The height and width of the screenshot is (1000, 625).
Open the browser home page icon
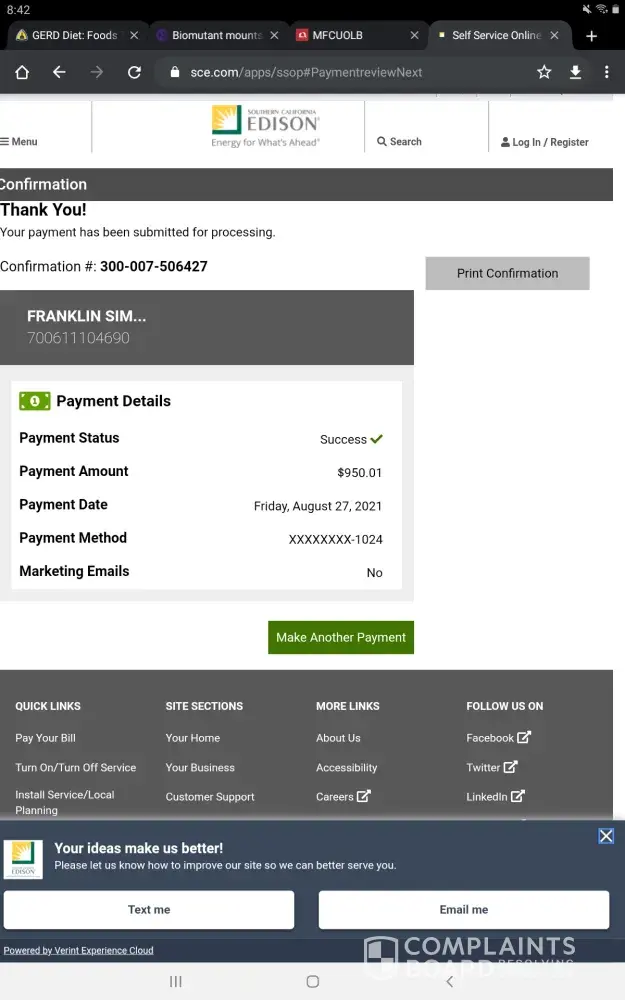click(22, 72)
